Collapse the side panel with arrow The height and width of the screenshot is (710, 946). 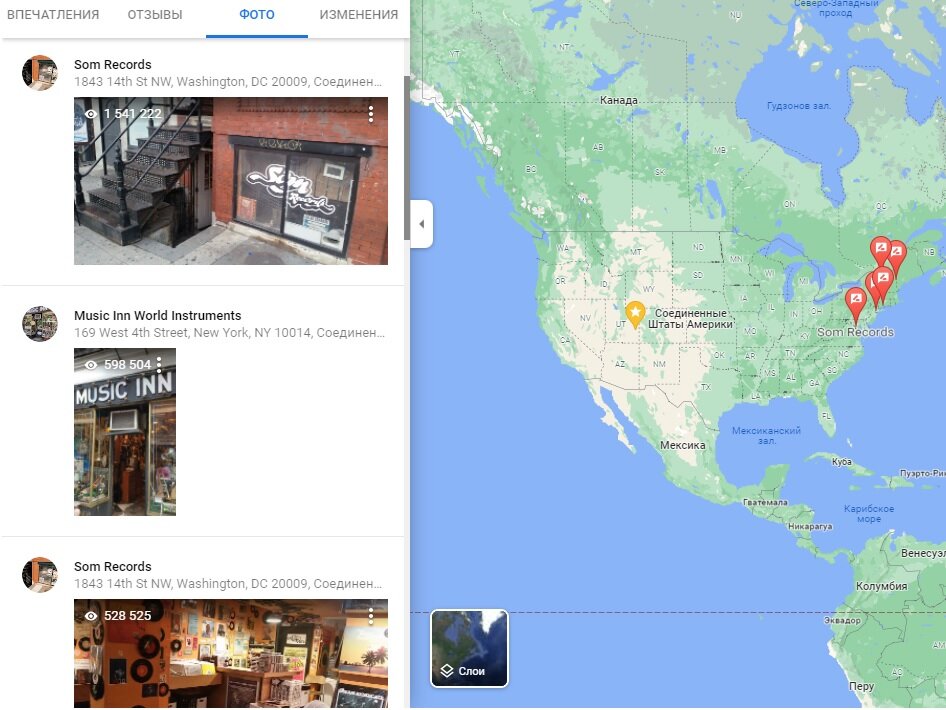[x=422, y=224]
